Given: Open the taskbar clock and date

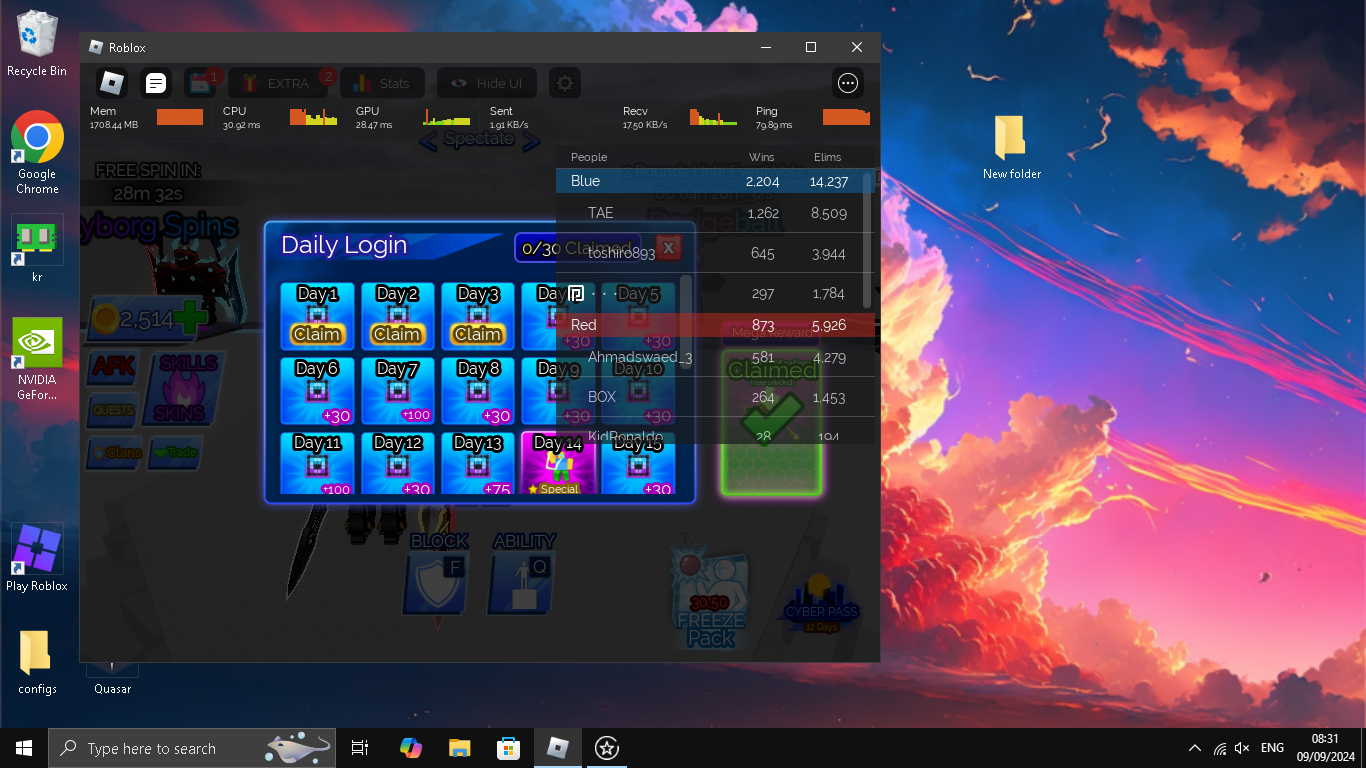Looking at the screenshot, I should pyautogui.click(x=1325, y=747).
